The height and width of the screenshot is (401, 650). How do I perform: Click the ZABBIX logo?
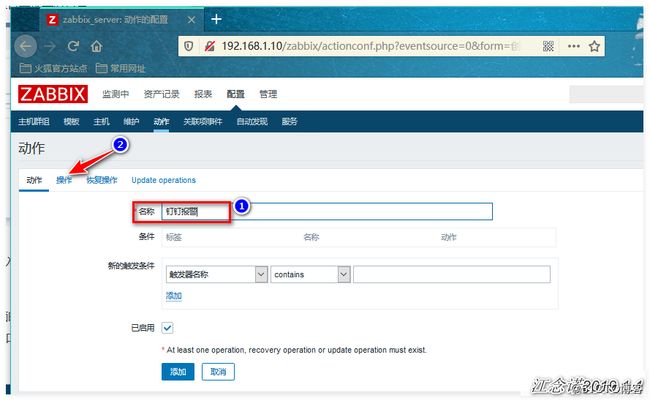53,94
